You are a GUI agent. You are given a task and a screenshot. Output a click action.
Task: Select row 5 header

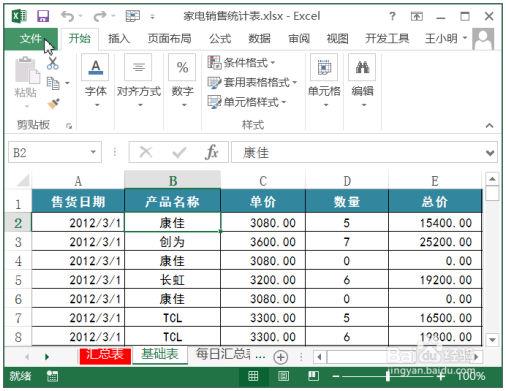[18, 280]
